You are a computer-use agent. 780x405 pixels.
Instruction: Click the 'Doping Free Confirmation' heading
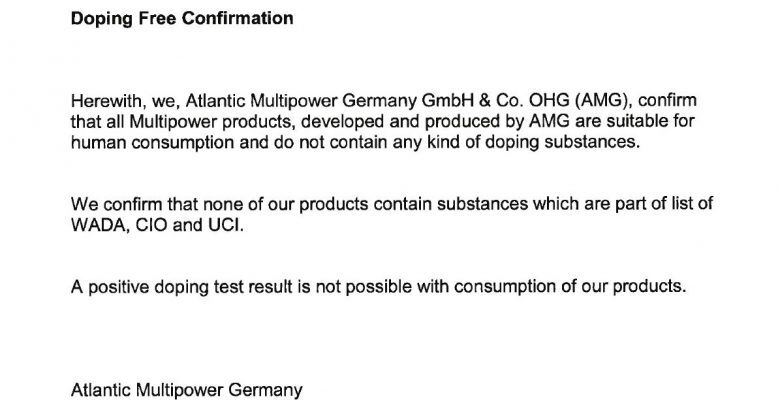click(182, 19)
